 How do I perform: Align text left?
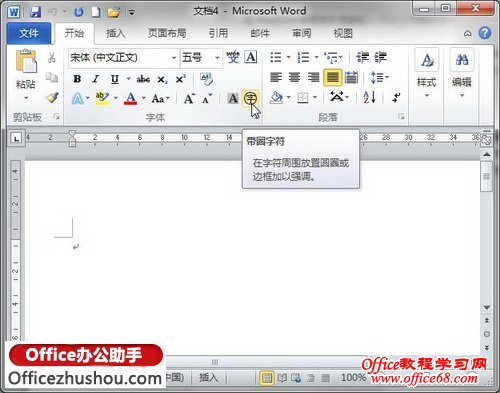pyautogui.click(x=276, y=77)
